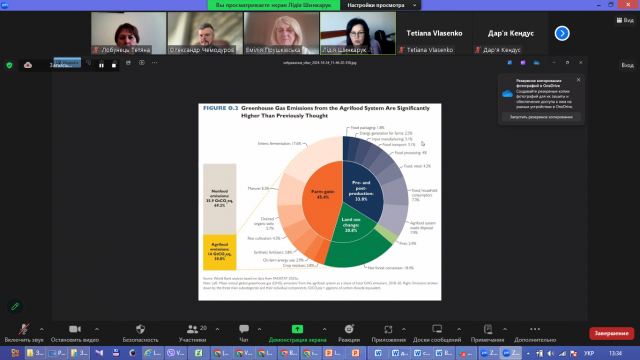Open the Безопасность shield icon

tap(140, 329)
